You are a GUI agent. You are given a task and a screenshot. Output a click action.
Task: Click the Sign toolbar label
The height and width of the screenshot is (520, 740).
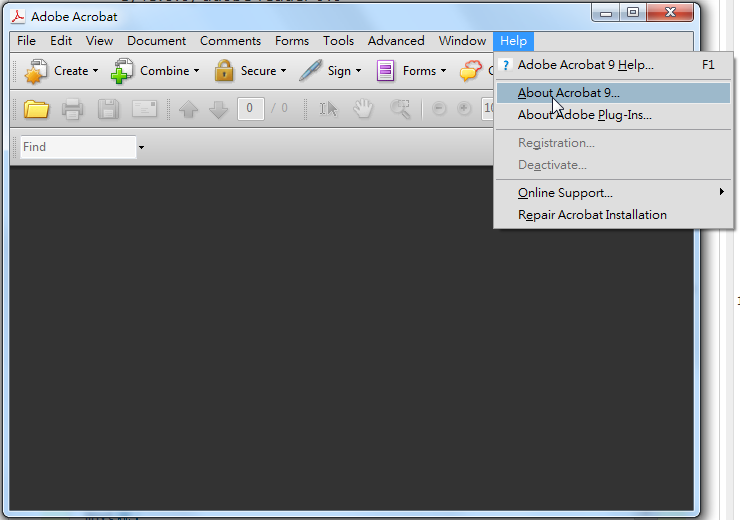[339, 71]
